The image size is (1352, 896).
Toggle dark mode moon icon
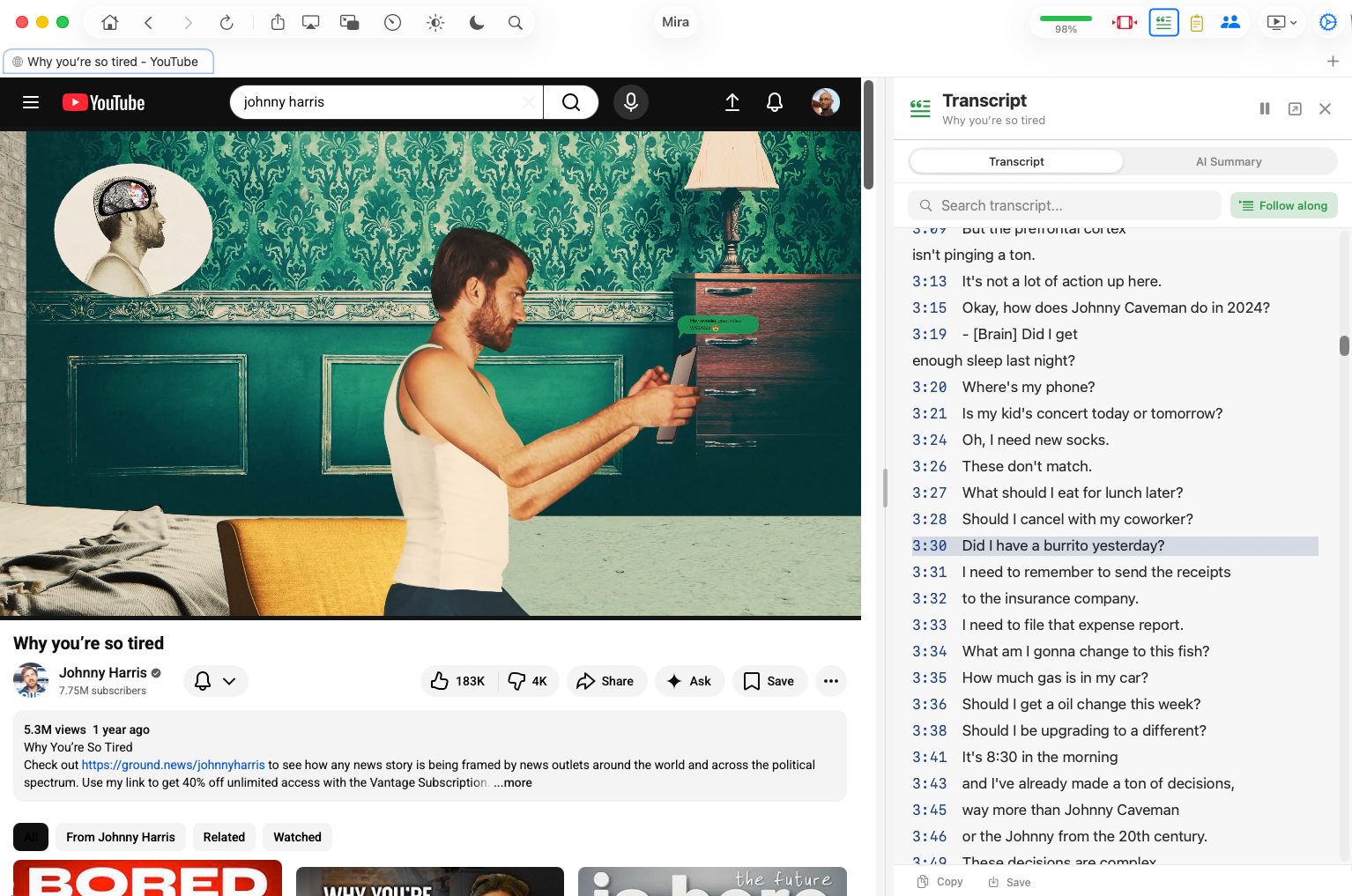tap(477, 23)
